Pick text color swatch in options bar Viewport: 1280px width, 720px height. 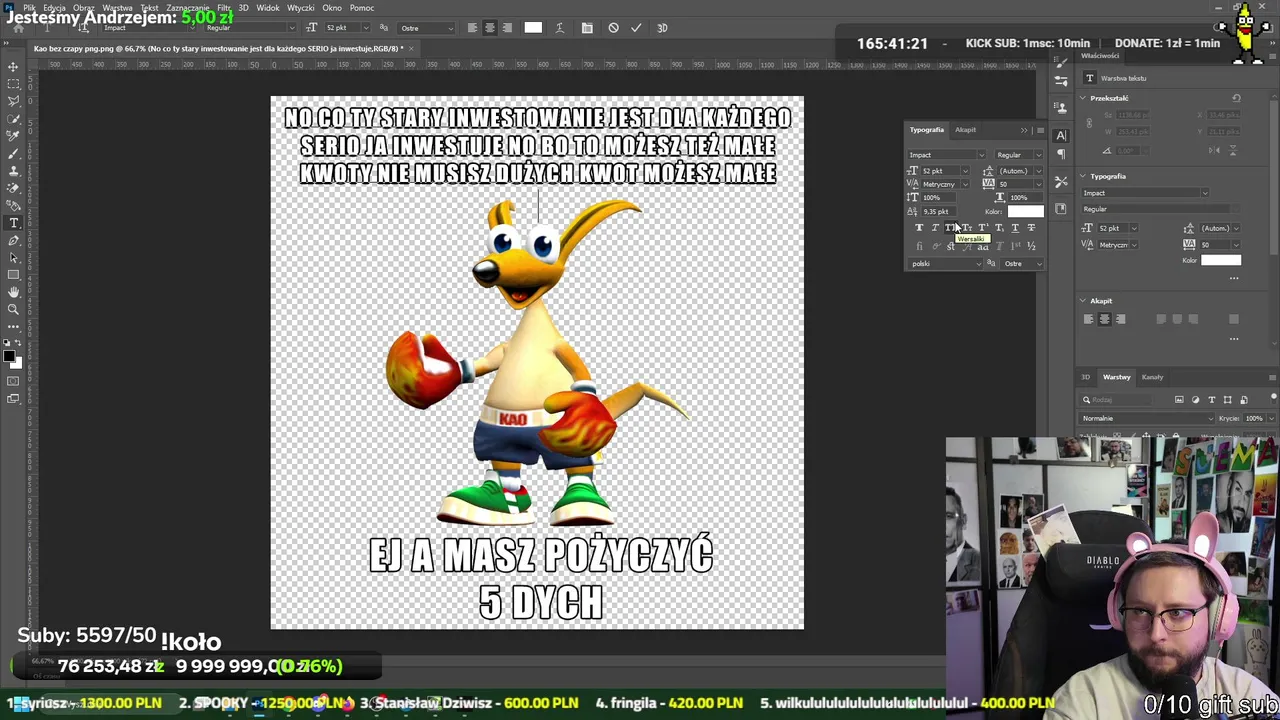click(x=533, y=28)
